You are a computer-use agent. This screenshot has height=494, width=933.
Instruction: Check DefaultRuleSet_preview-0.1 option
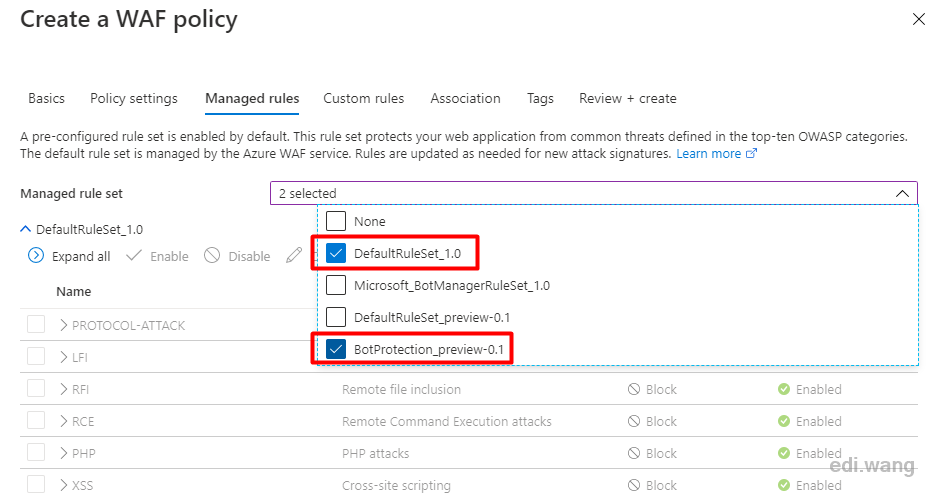coord(336,317)
